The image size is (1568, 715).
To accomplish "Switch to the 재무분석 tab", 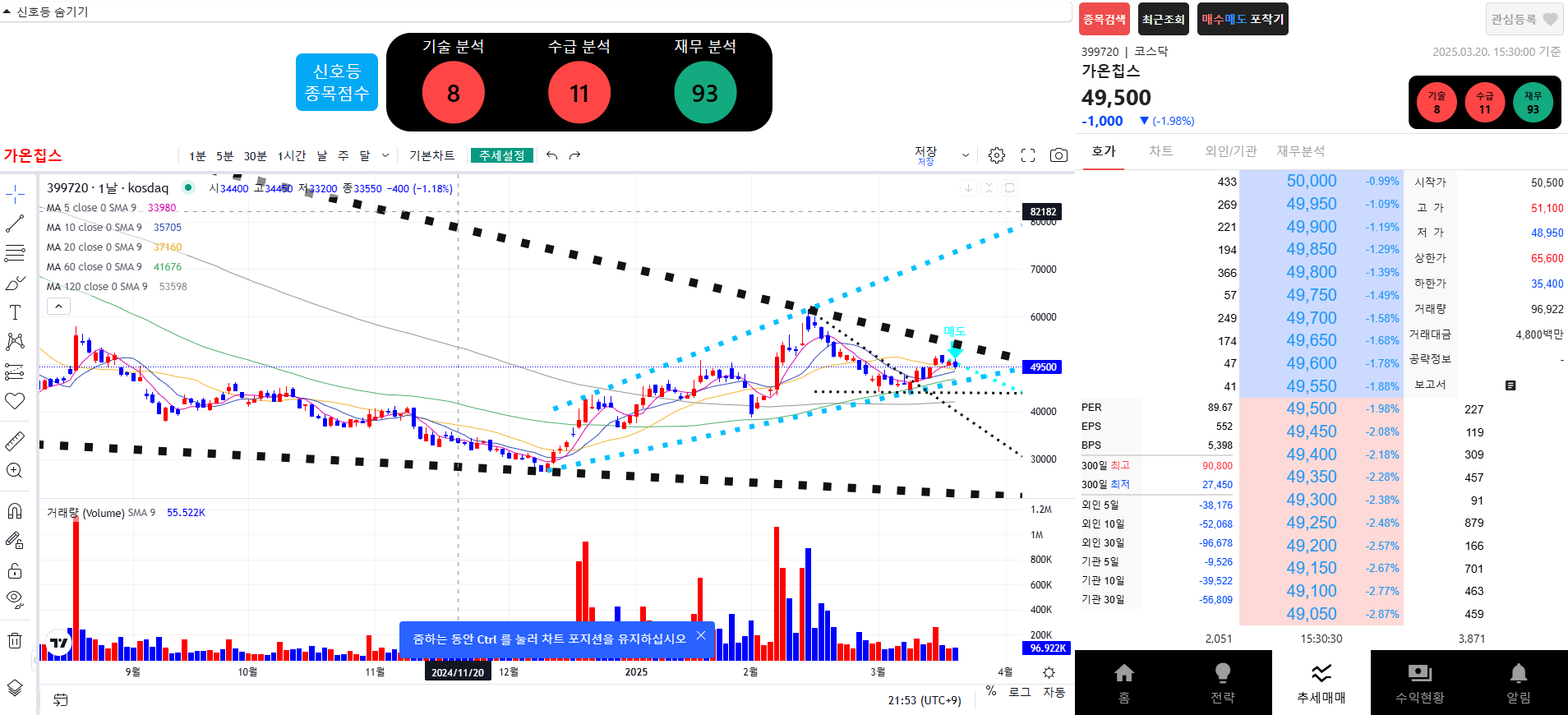I will [1301, 151].
